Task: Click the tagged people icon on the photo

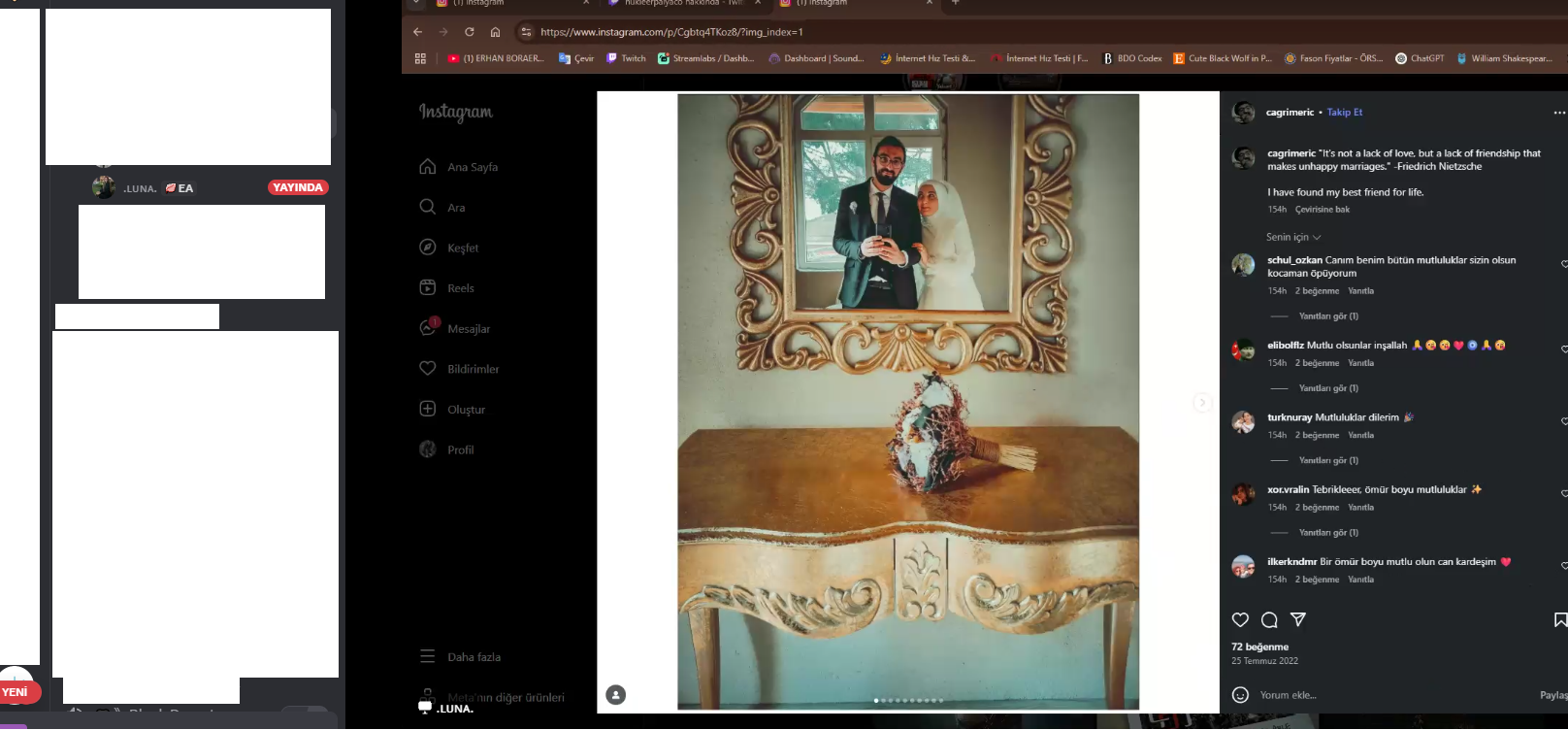Action: coord(616,695)
